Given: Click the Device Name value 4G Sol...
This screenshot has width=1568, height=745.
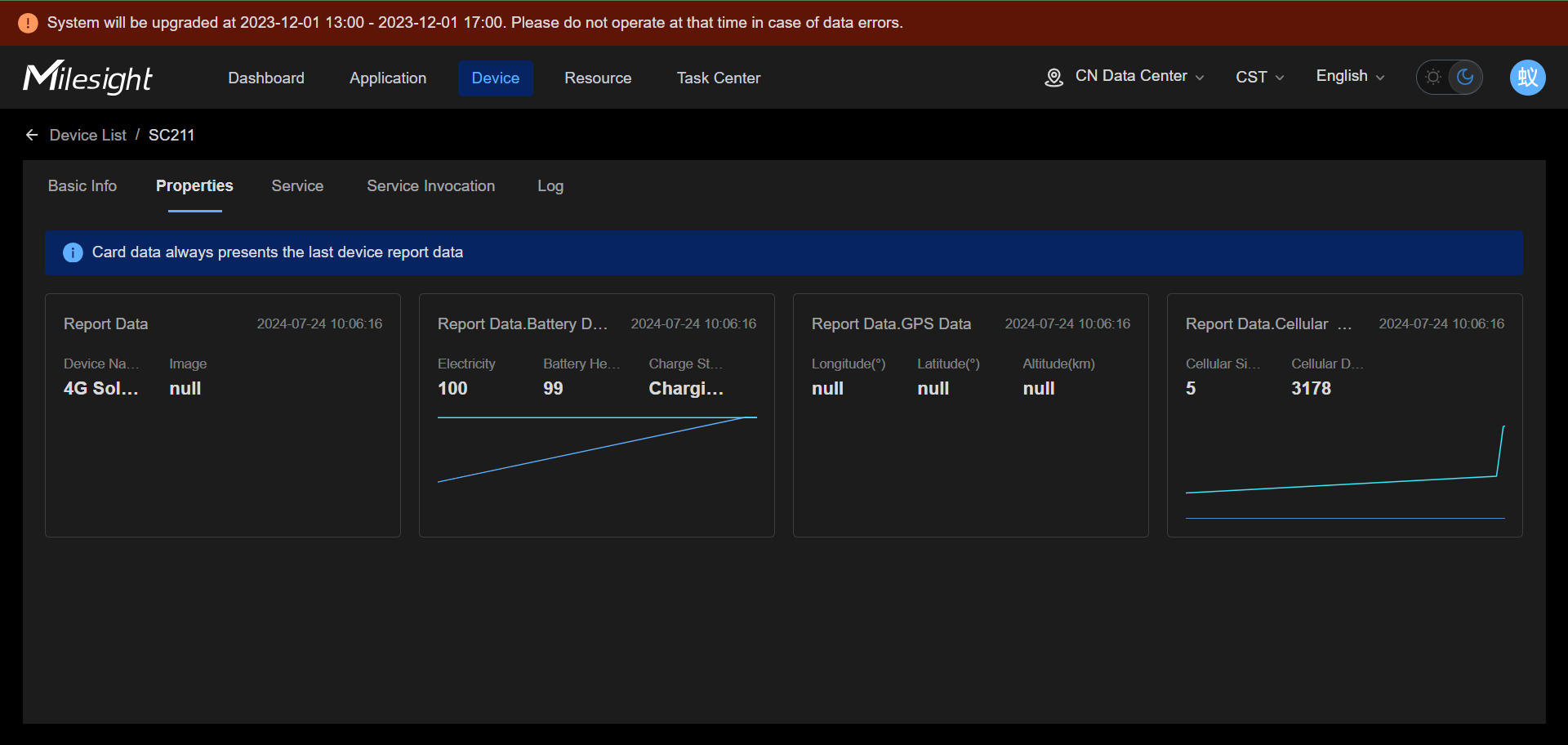Looking at the screenshot, I should coord(101,388).
